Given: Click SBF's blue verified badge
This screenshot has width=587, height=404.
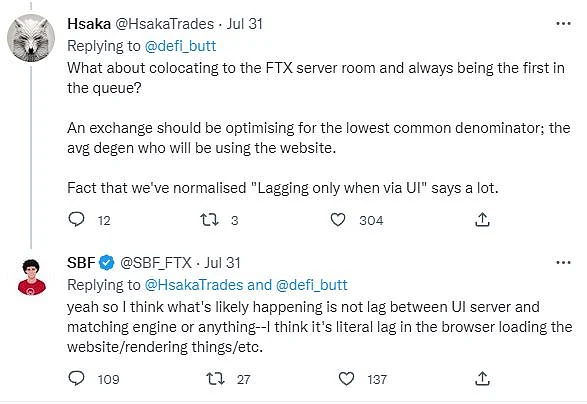Looking at the screenshot, I should pyautogui.click(x=107, y=263).
